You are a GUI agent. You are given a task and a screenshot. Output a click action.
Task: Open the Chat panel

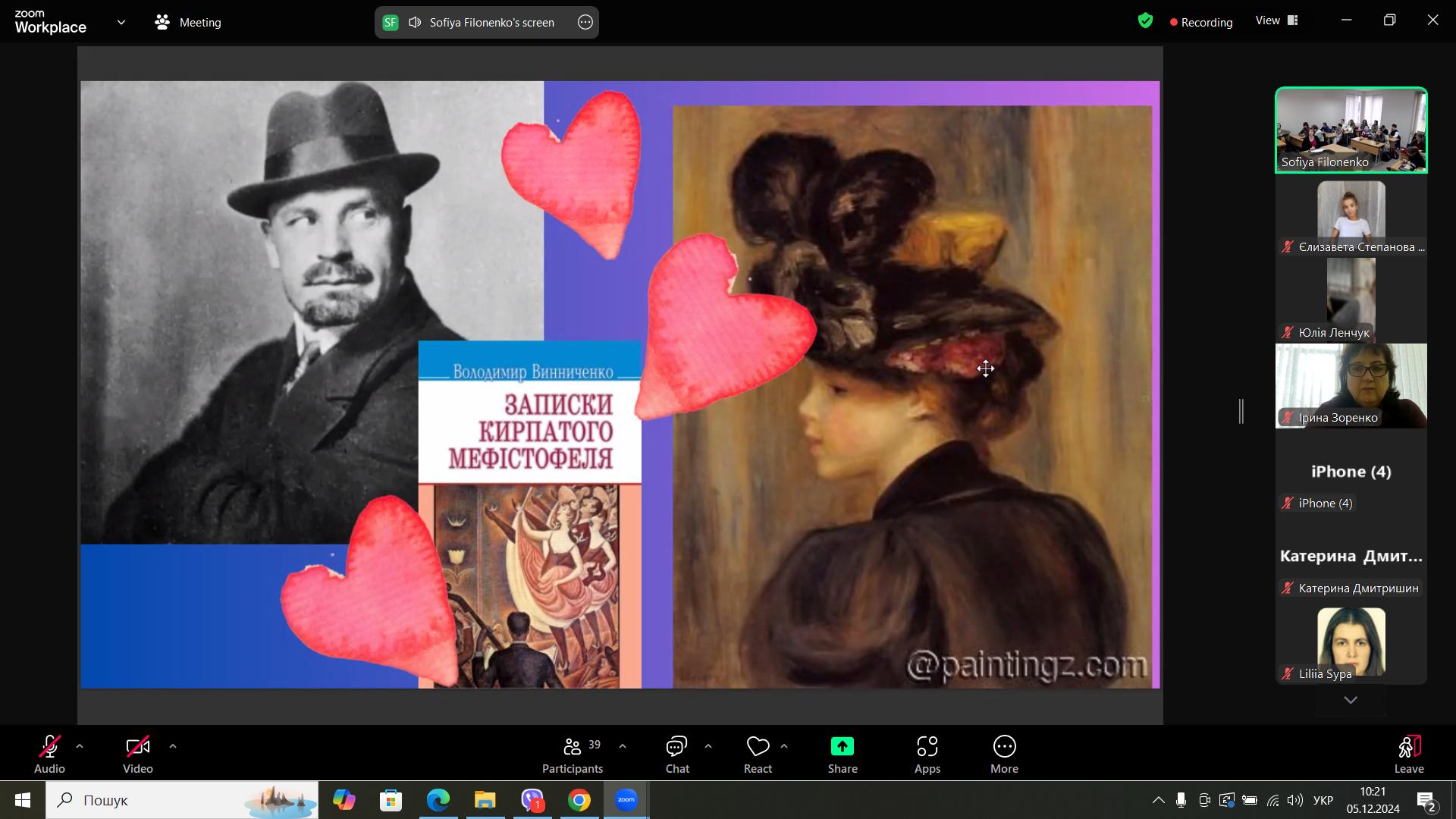[x=676, y=755]
